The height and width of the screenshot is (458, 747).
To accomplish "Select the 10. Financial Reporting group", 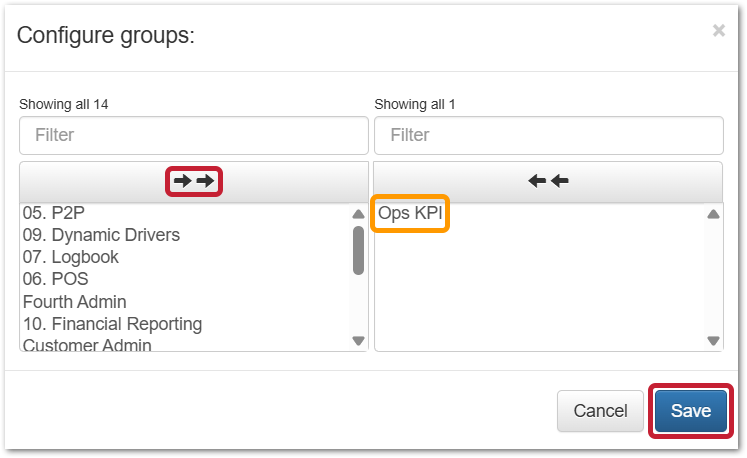I will (x=112, y=324).
